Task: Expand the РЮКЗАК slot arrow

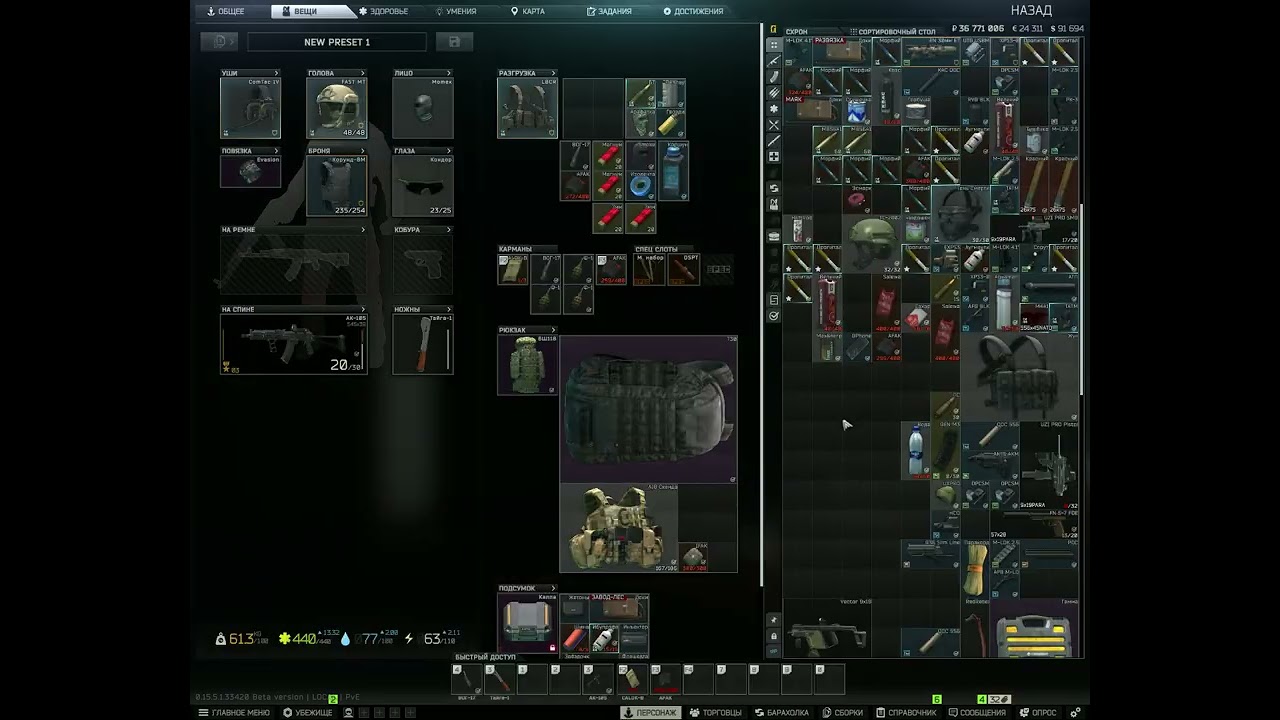Action: click(x=554, y=330)
